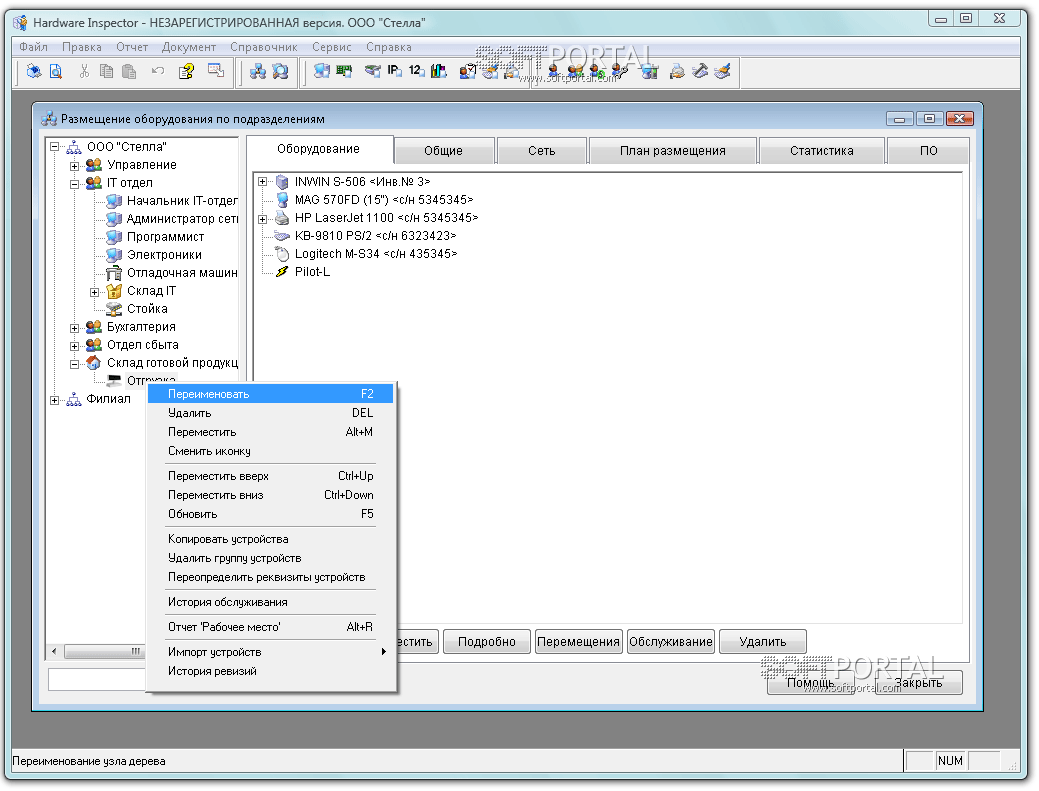Click the Copy toolbar icon
This screenshot has height=791, width=1039.
coord(106,71)
